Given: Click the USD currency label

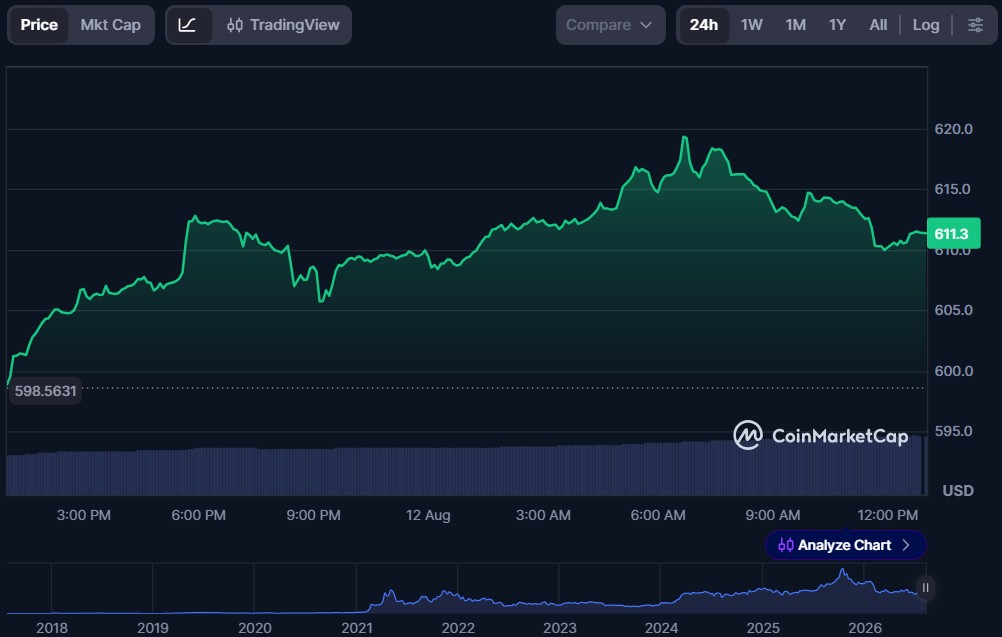Looking at the screenshot, I should [958, 491].
